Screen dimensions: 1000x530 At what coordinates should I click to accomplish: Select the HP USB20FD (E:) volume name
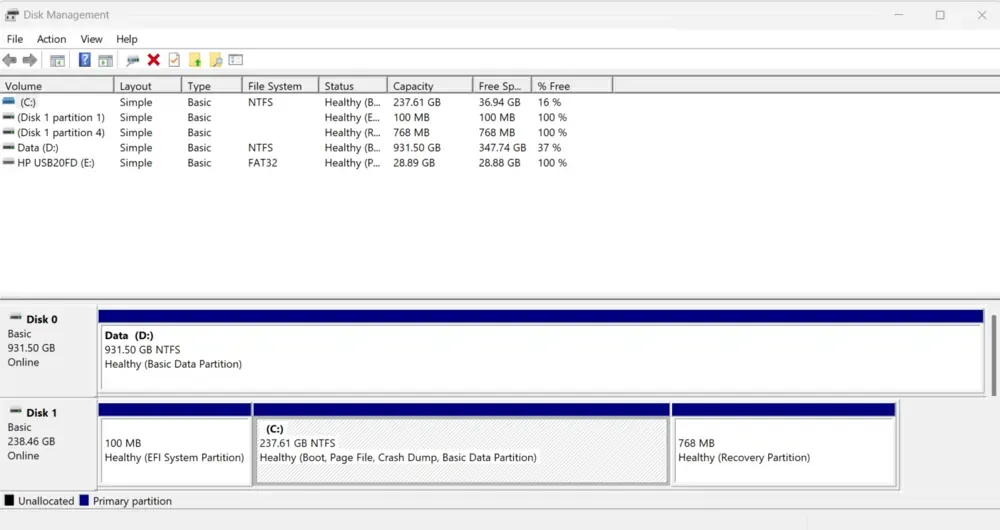55,163
